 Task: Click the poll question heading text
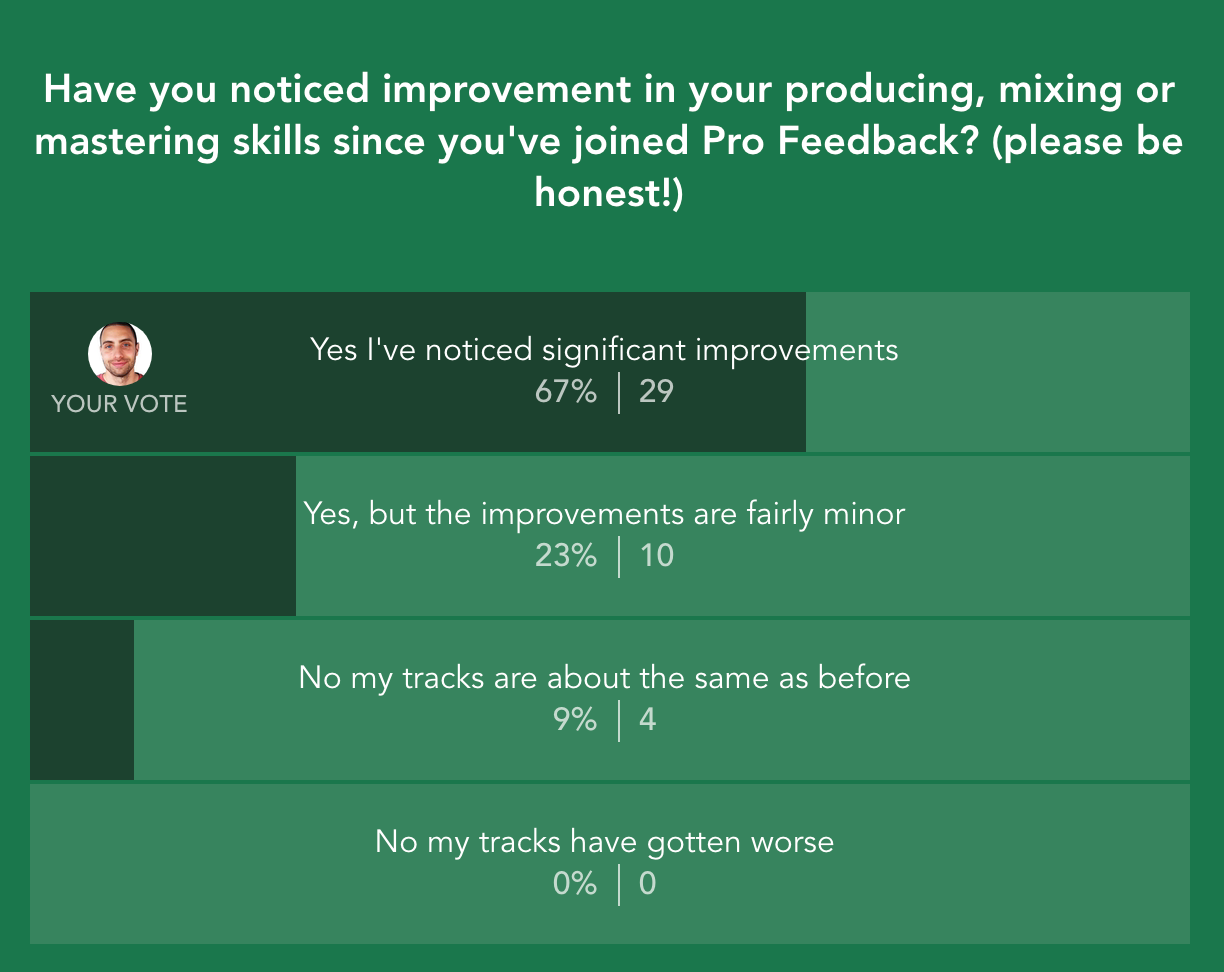[609, 141]
